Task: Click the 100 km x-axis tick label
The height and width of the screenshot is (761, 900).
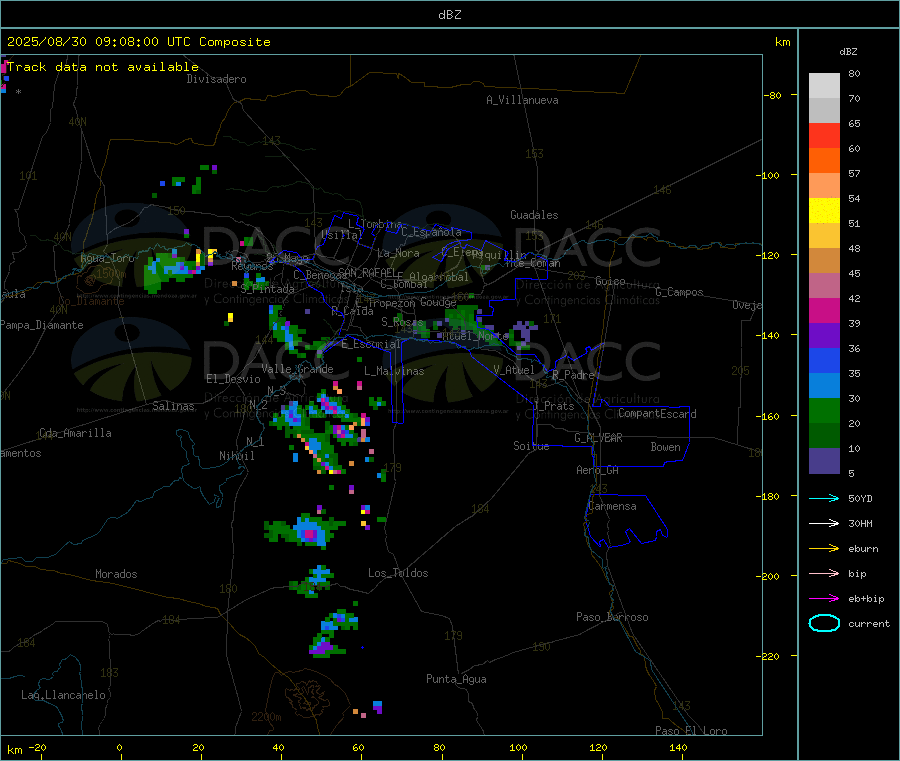Action: pyautogui.click(x=518, y=747)
